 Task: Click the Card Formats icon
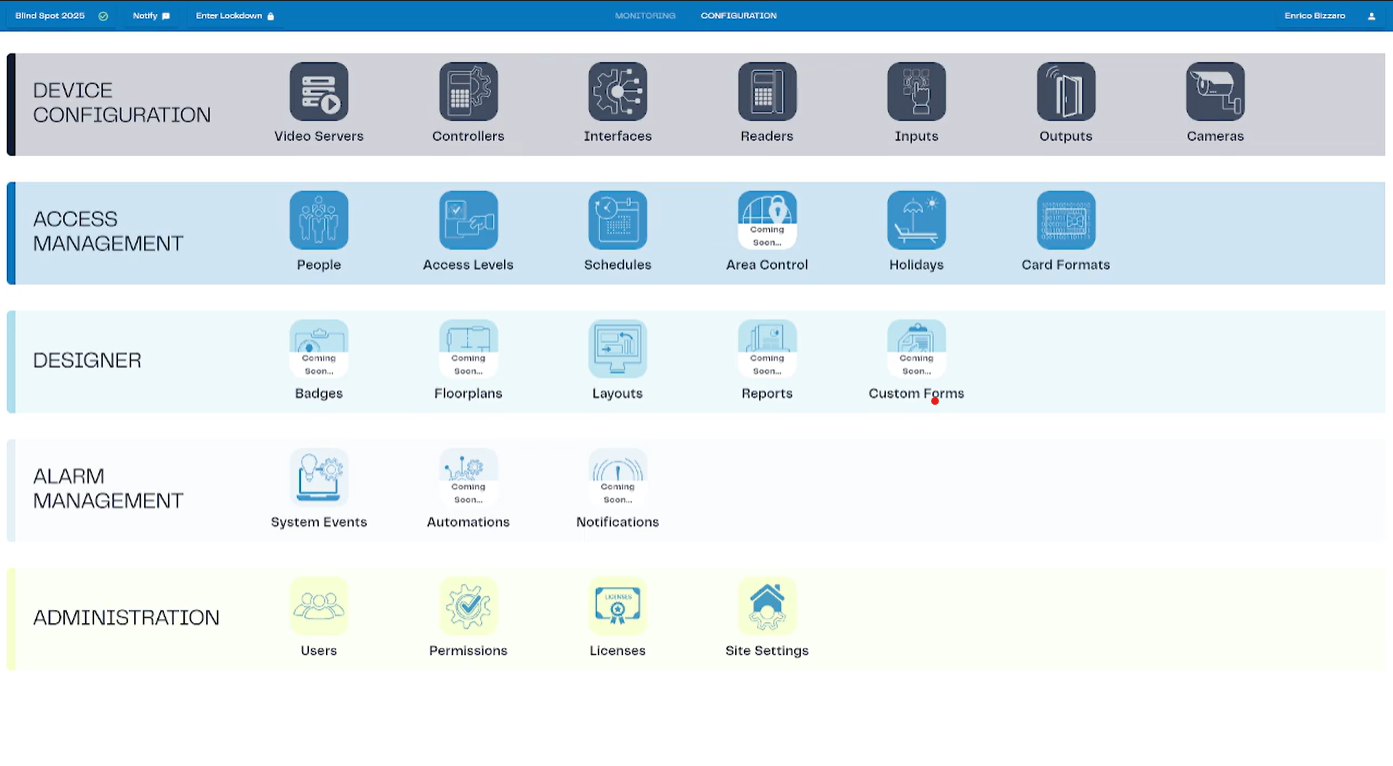pyautogui.click(x=1064, y=219)
